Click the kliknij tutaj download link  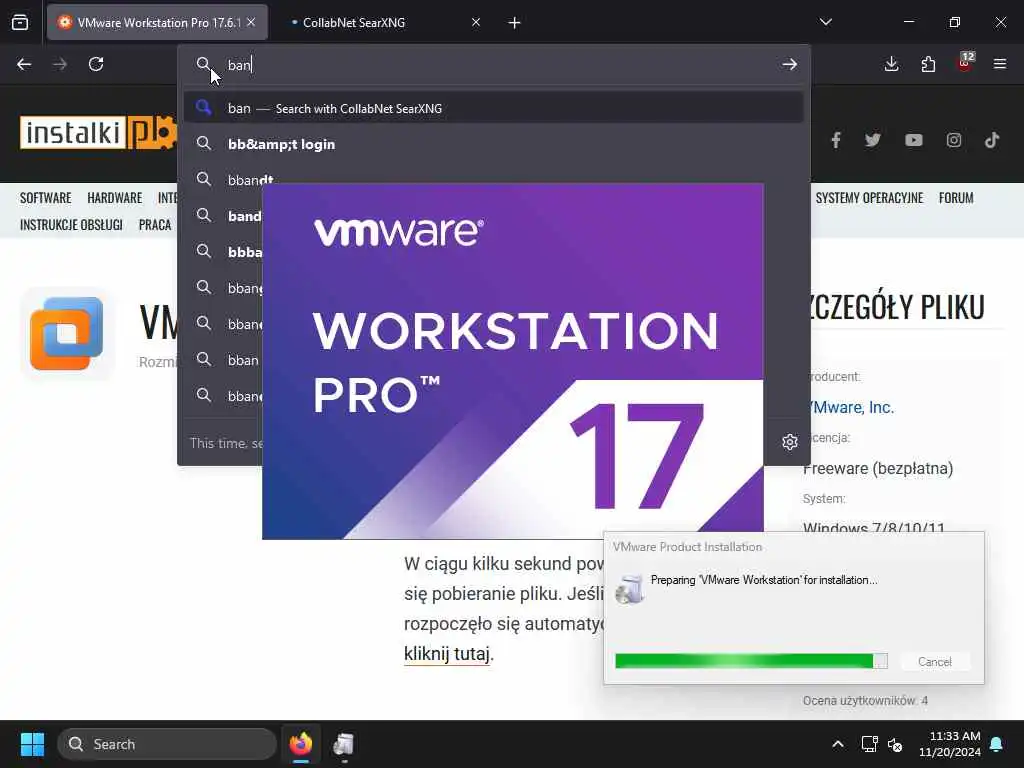[x=447, y=654]
